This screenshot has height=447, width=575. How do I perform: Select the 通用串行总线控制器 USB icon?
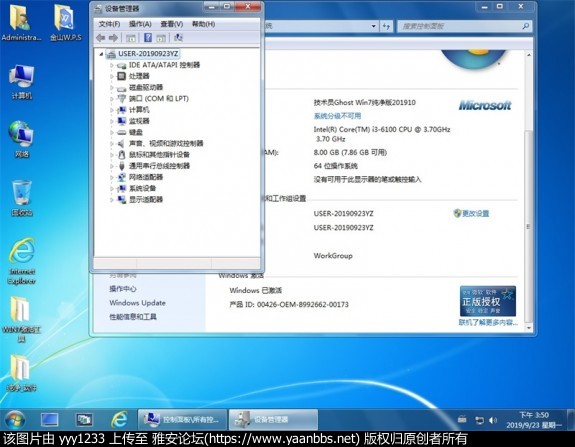tap(121, 166)
